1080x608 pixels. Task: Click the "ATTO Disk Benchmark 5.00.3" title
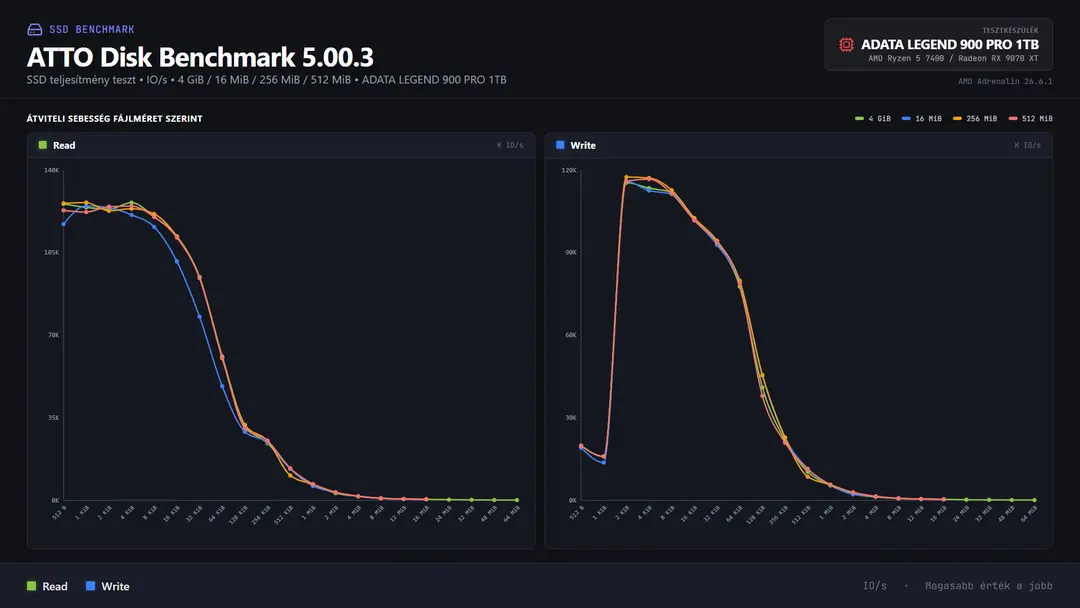[x=200, y=57]
